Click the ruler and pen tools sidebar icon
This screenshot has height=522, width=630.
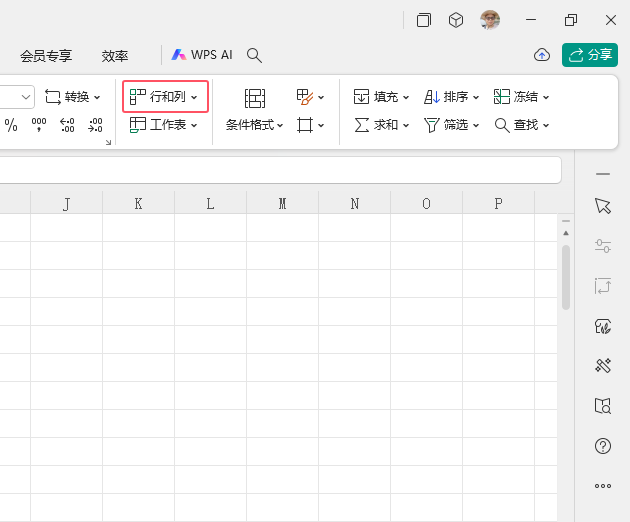point(603,366)
